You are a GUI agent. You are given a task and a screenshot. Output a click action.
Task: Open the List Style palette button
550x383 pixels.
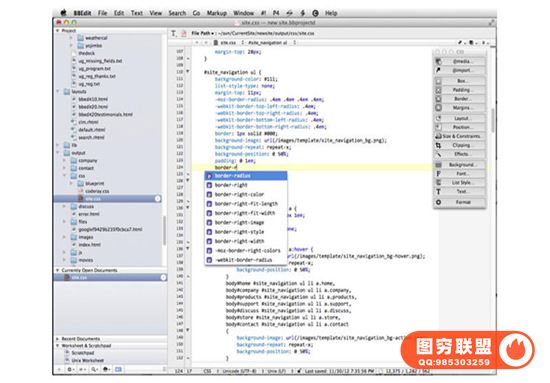tap(460, 183)
